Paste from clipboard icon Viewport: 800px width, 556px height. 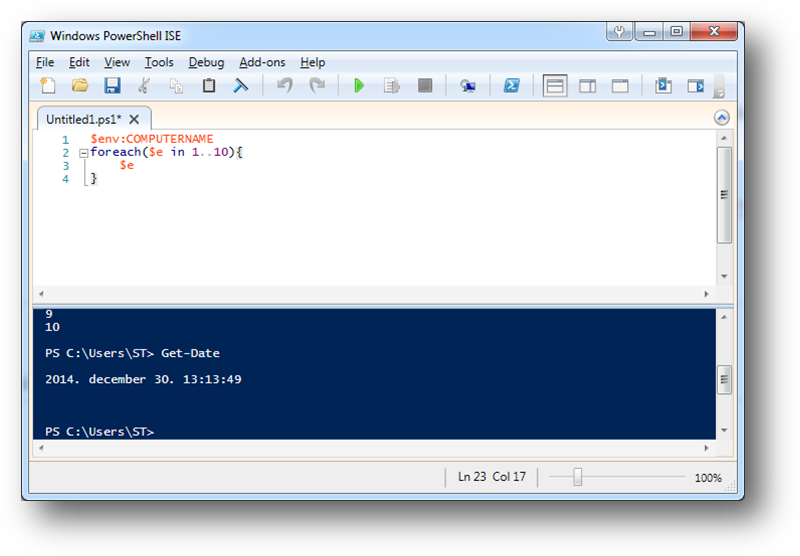[209, 85]
